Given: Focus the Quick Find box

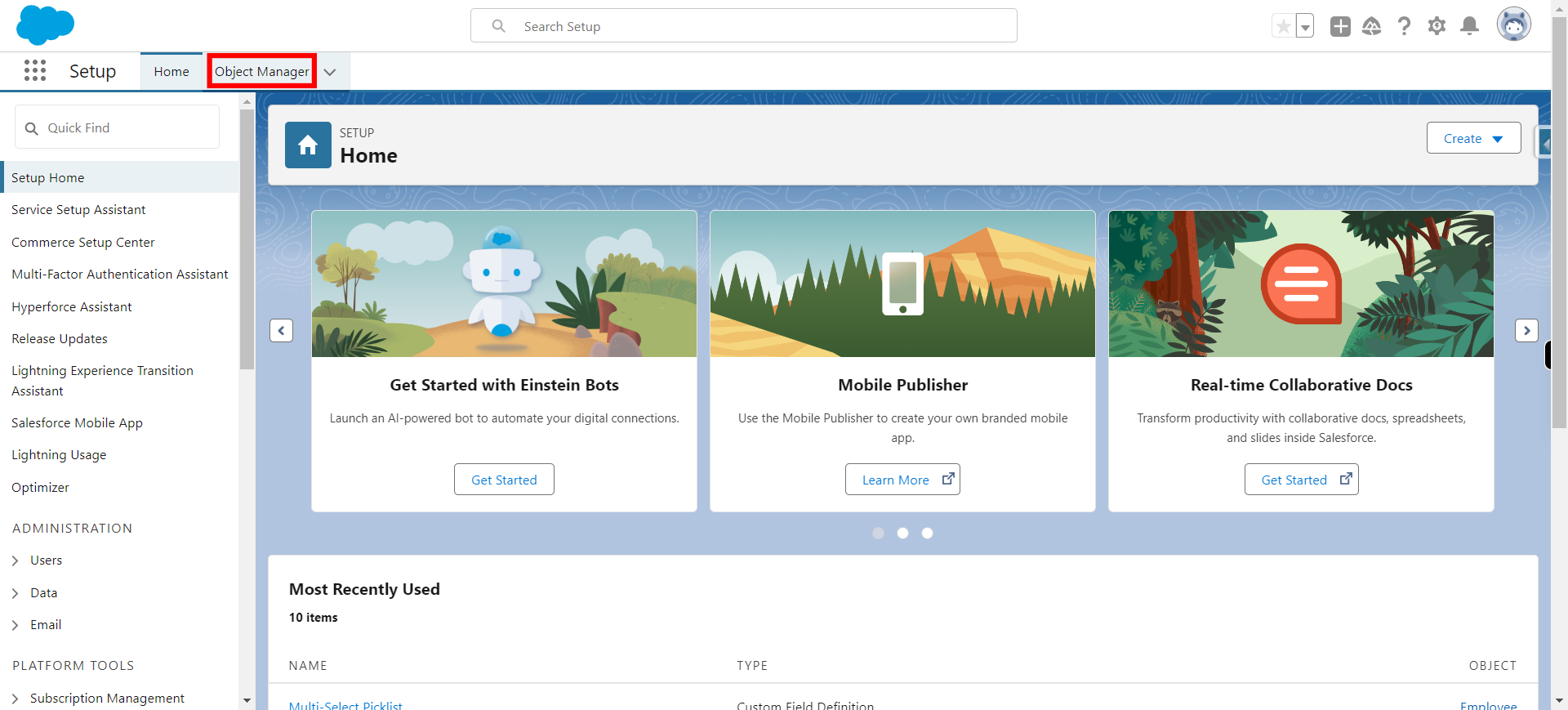Looking at the screenshot, I should 117,127.
